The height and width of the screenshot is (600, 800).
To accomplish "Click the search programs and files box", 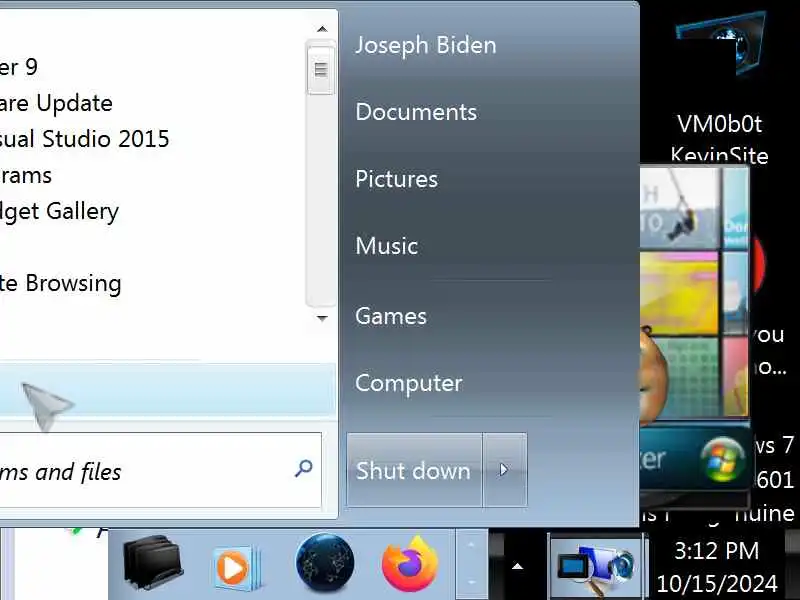I will pos(161,470).
